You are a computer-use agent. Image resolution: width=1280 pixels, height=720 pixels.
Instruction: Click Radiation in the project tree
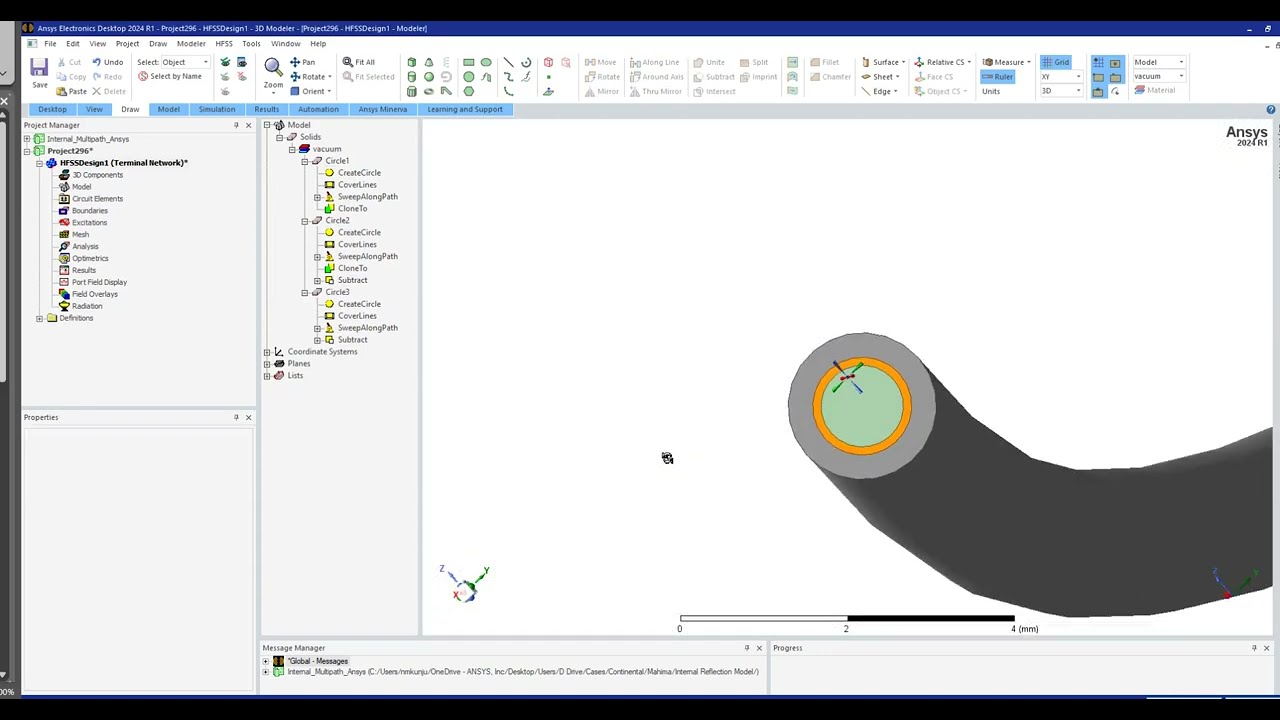(86, 306)
